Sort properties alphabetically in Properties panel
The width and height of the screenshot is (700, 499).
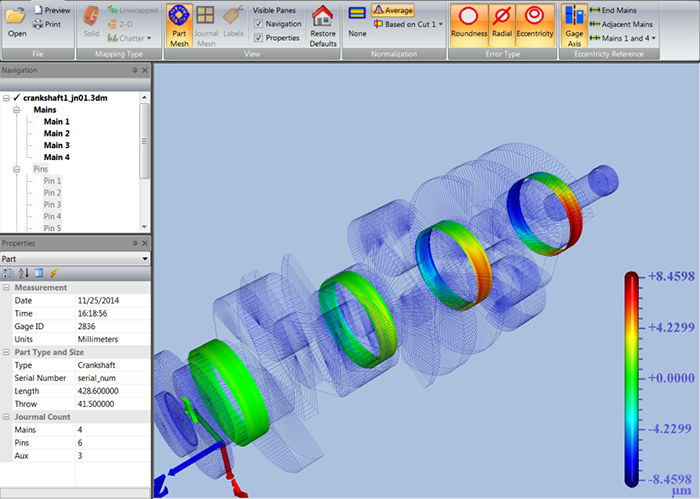pyautogui.click(x=23, y=273)
